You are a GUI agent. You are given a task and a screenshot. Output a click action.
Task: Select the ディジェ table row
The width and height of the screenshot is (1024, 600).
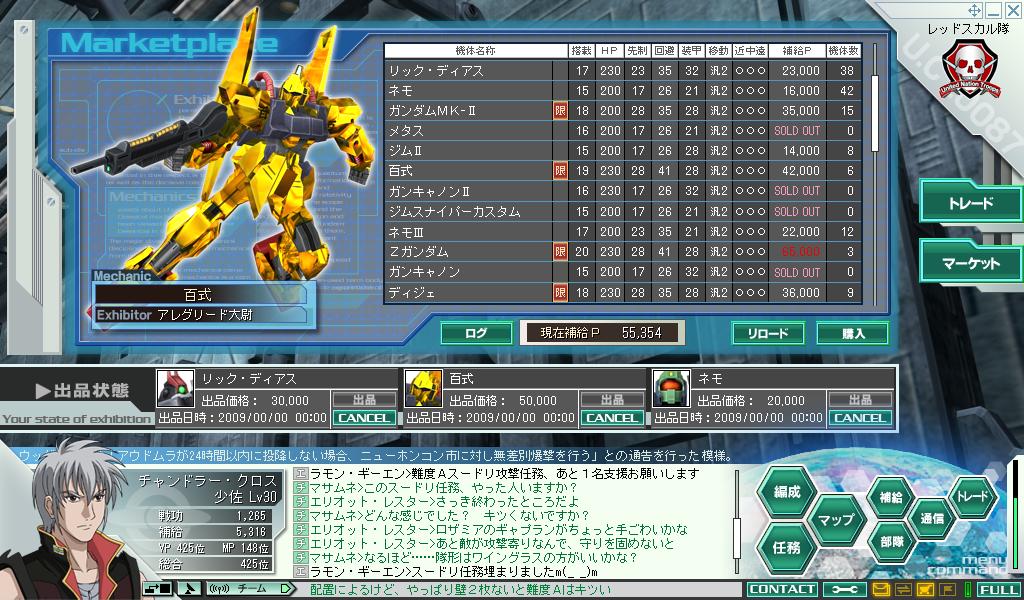point(623,292)
